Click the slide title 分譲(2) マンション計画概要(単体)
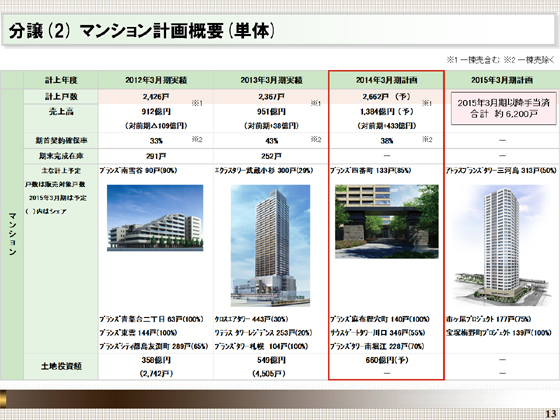This screenshot has width=560, height=420. [x=142, y=31]
